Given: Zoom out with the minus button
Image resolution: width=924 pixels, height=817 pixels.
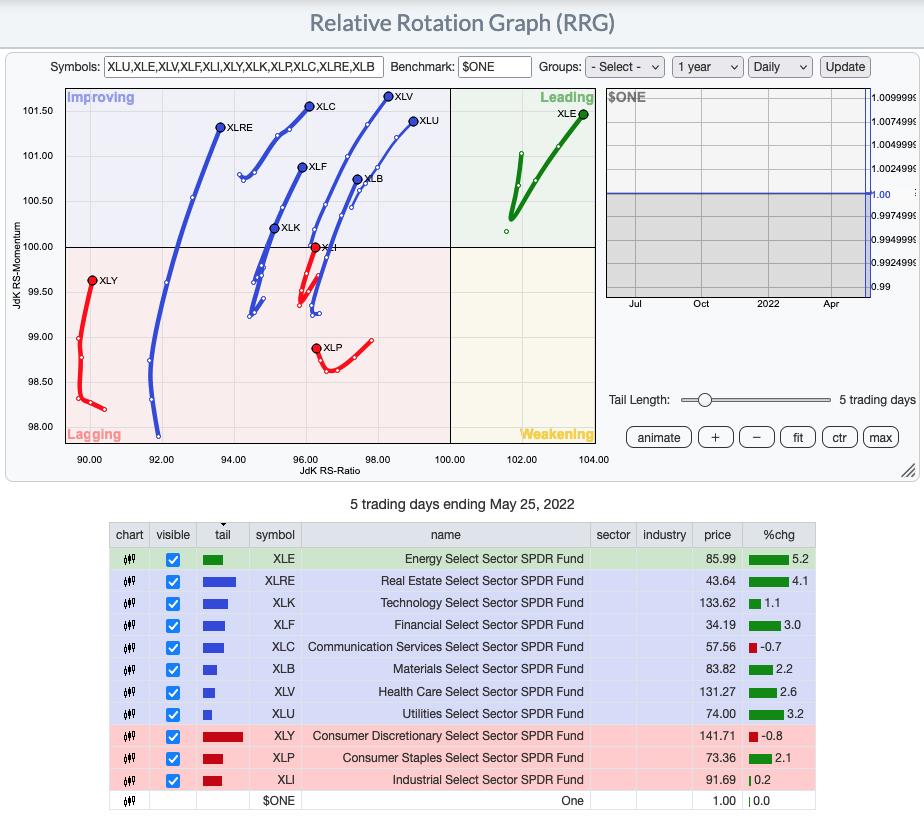Looking at the screenshot, I should coord(757,437).
